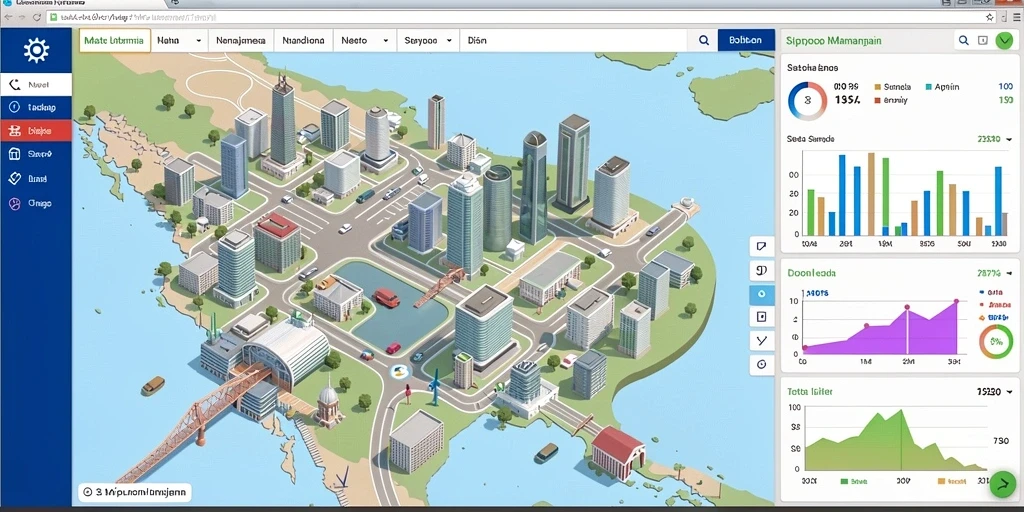Image resolution: width=1024 pixels, height=512 pixels.
Task: Click the Y-shaped map tool button
Action: pos(761,340)
